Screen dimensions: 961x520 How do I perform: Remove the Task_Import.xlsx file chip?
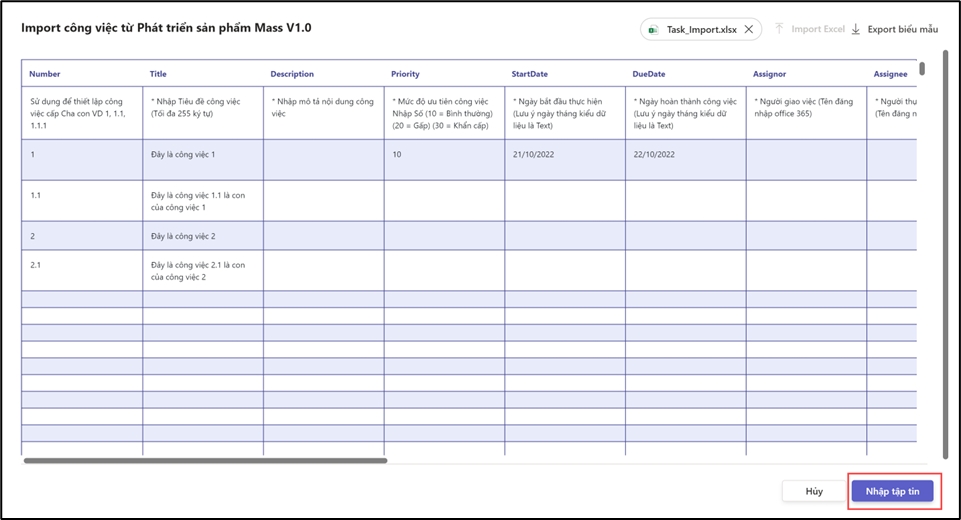point(749,29)
